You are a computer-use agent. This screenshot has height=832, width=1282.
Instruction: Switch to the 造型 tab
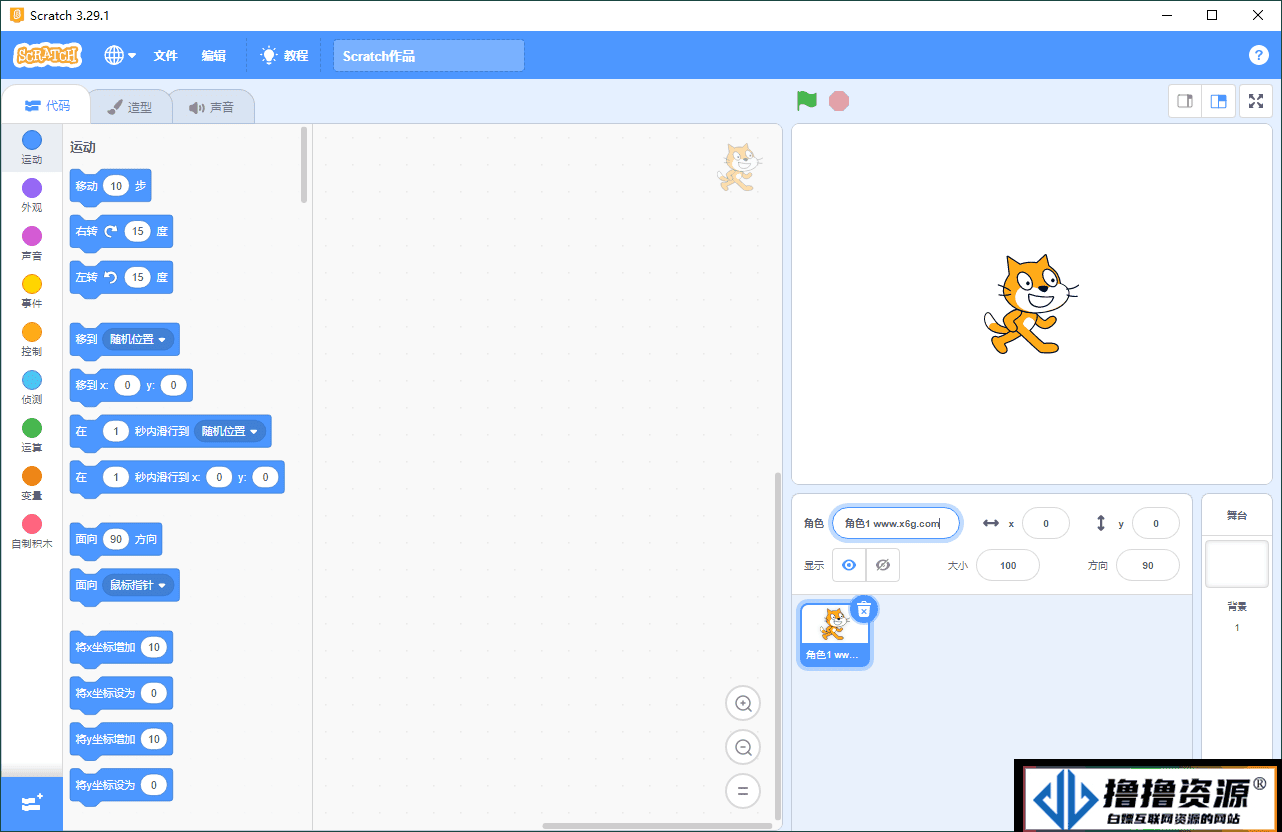(130, 107)
